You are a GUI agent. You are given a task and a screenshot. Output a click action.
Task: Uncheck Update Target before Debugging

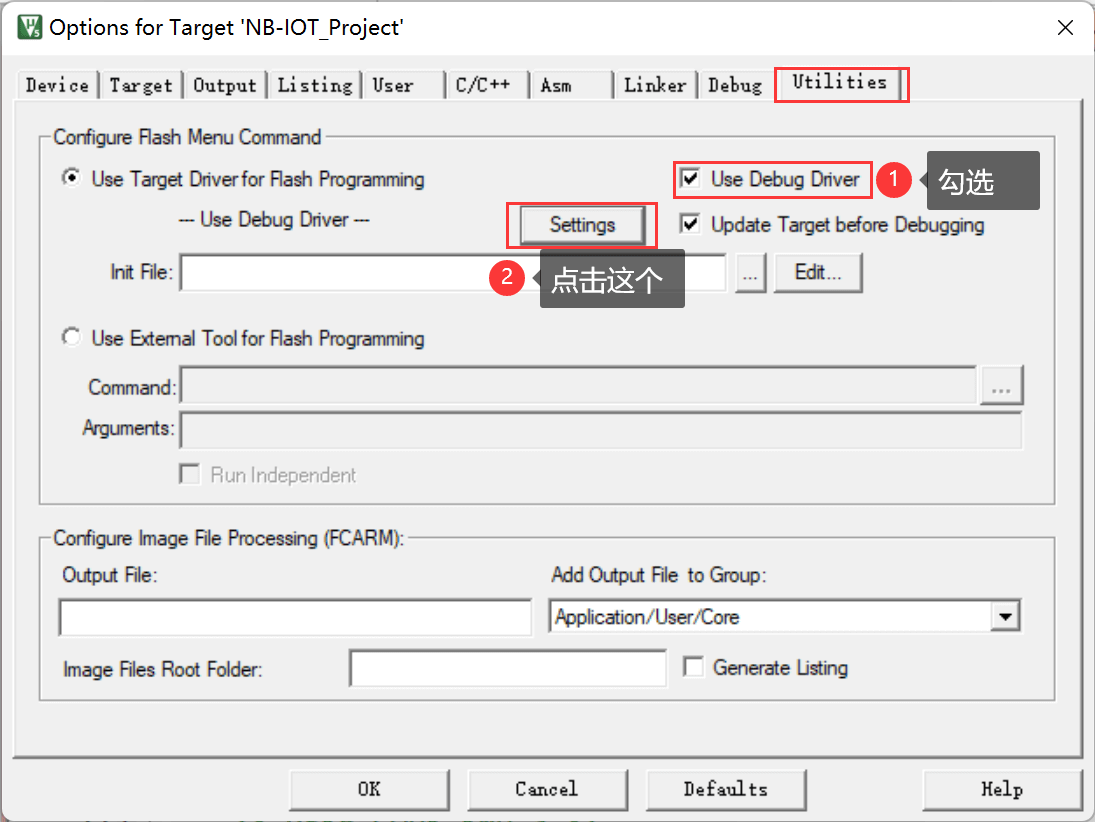[x=690, y=225]
